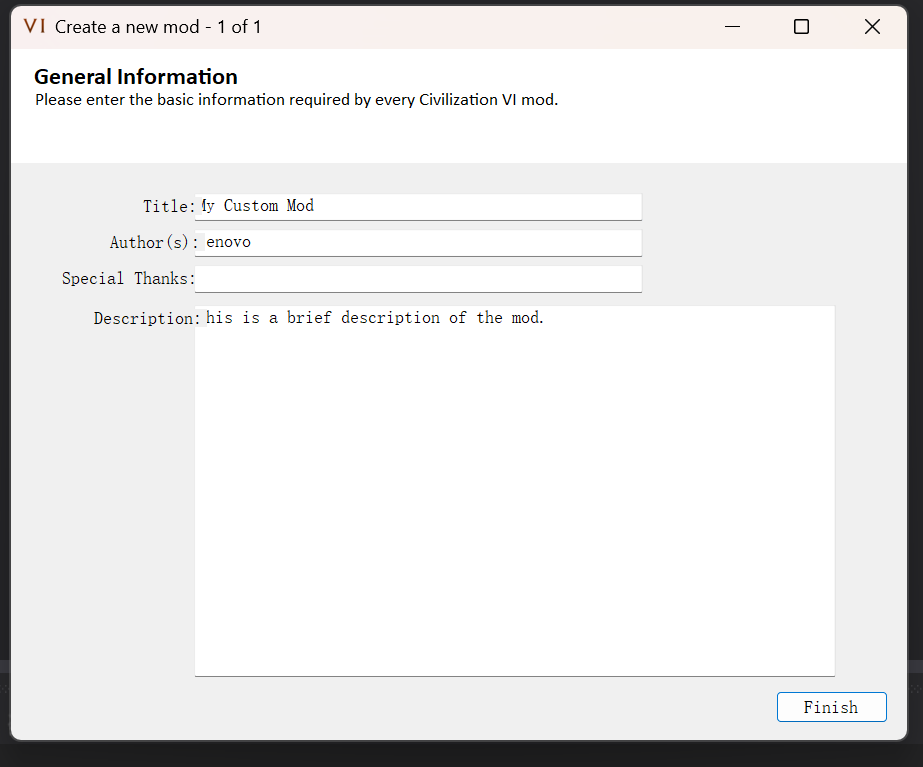Click the 'Description:' label
923x767 pixels.
coord(147,318)
